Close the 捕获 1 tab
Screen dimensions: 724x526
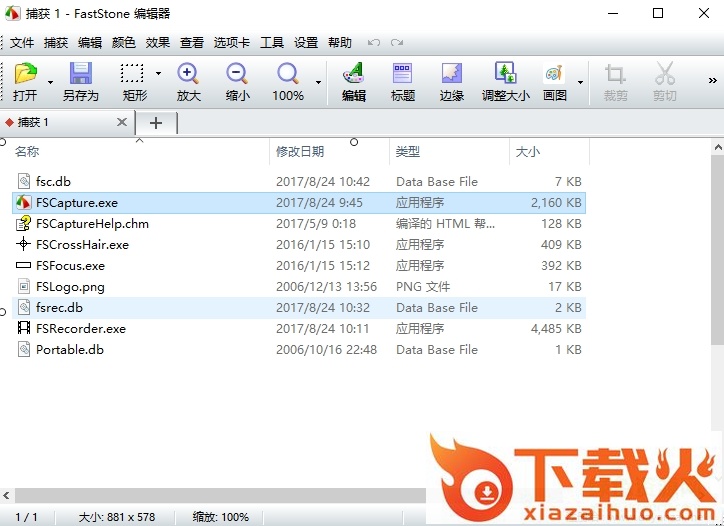(x=122, y=122)
